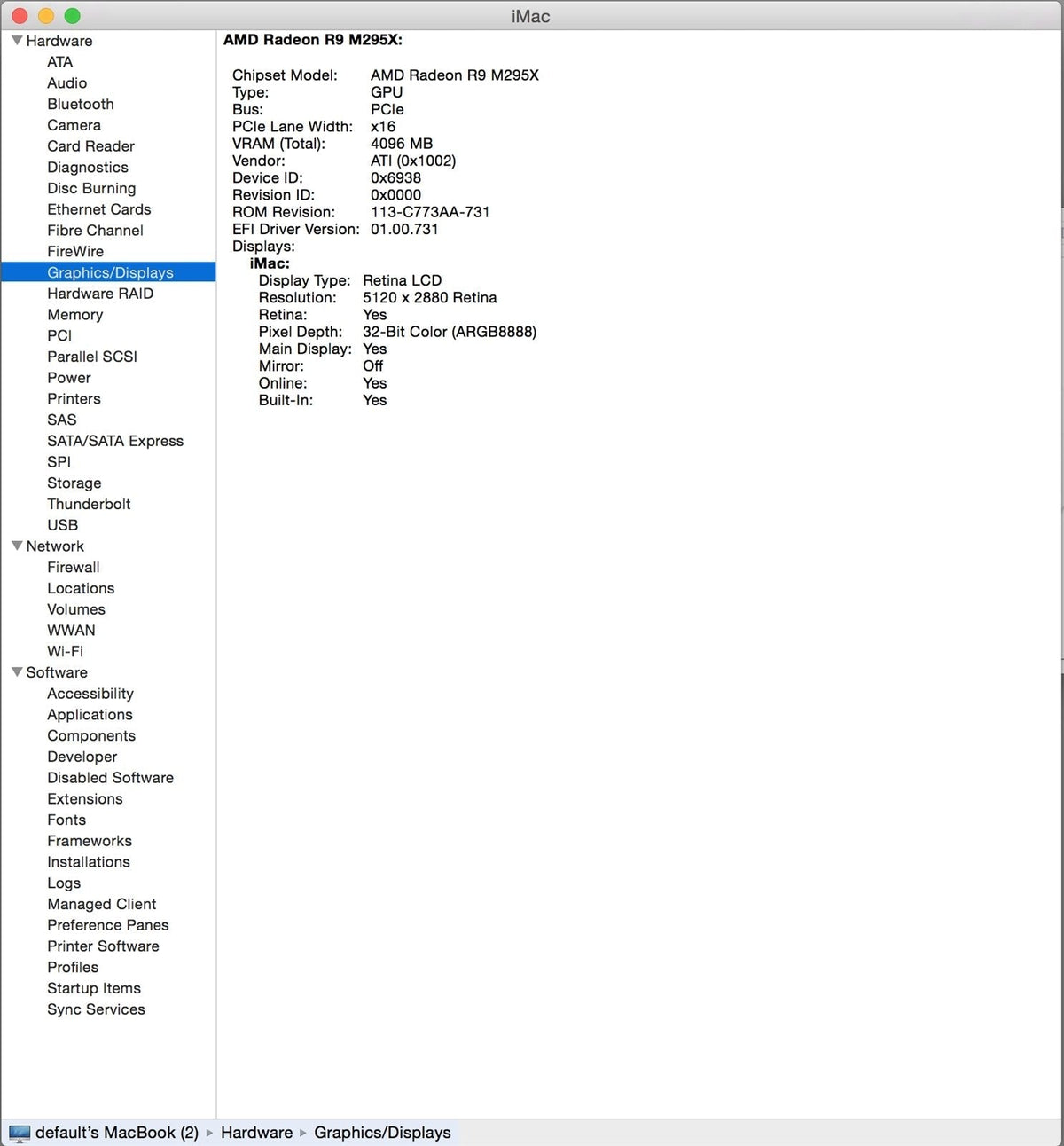Screen dimensions: 1064x1146
Task: Open Fibre Channel entry
Action: (96, 231)
